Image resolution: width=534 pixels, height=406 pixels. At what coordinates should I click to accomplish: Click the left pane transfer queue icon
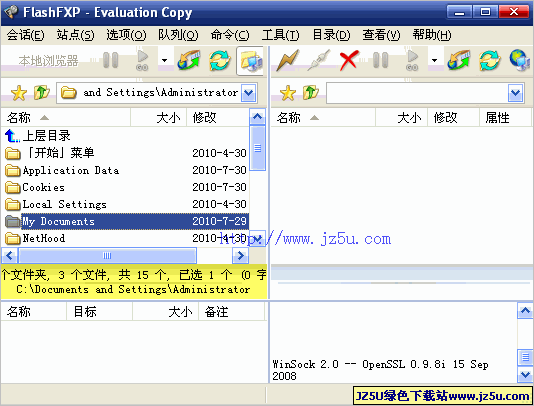tap(188, 60)
